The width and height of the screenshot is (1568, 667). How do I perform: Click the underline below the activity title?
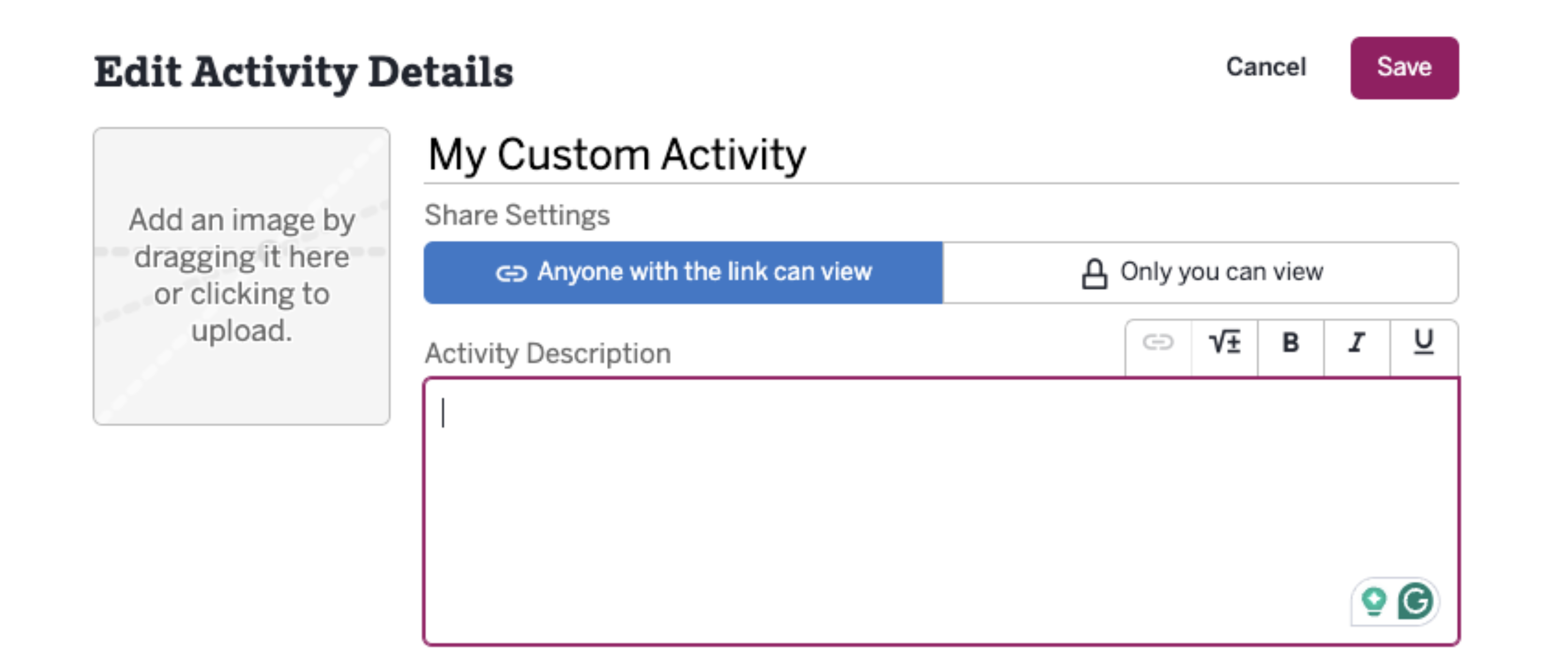(x=941, y=182)
